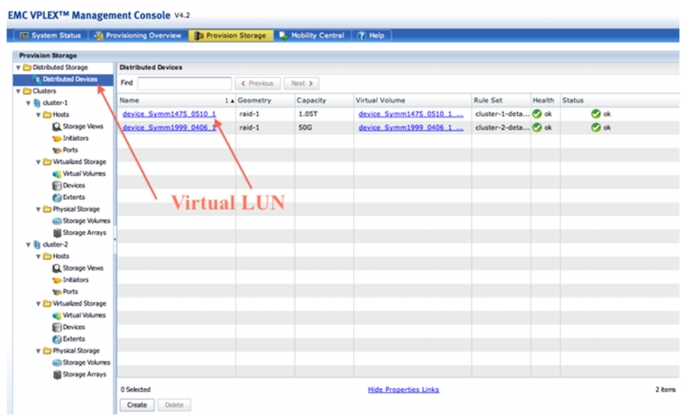Click the Storage Views icon under cluster-1
This screenshot has height=420, width=685.
(x=57, y=126)
